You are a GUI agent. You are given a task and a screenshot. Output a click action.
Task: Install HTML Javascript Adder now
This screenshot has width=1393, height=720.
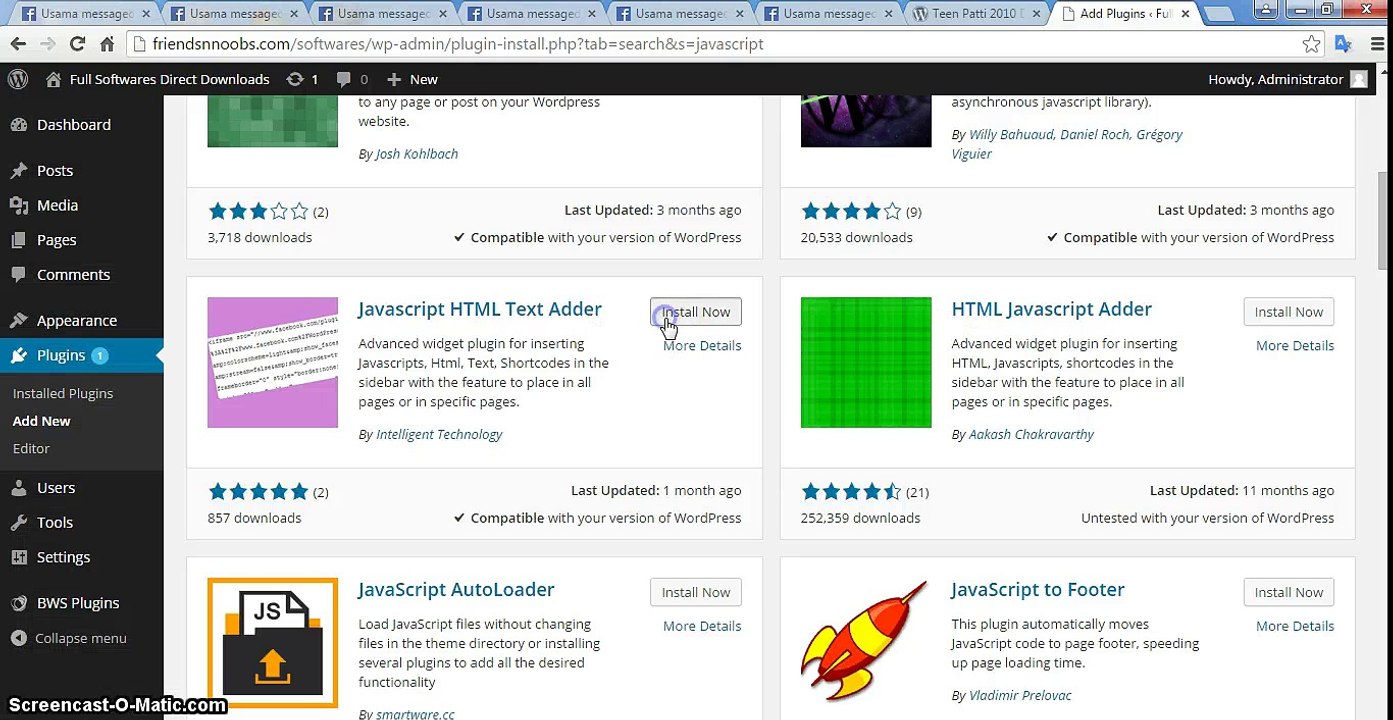[x=1289, y=312]
